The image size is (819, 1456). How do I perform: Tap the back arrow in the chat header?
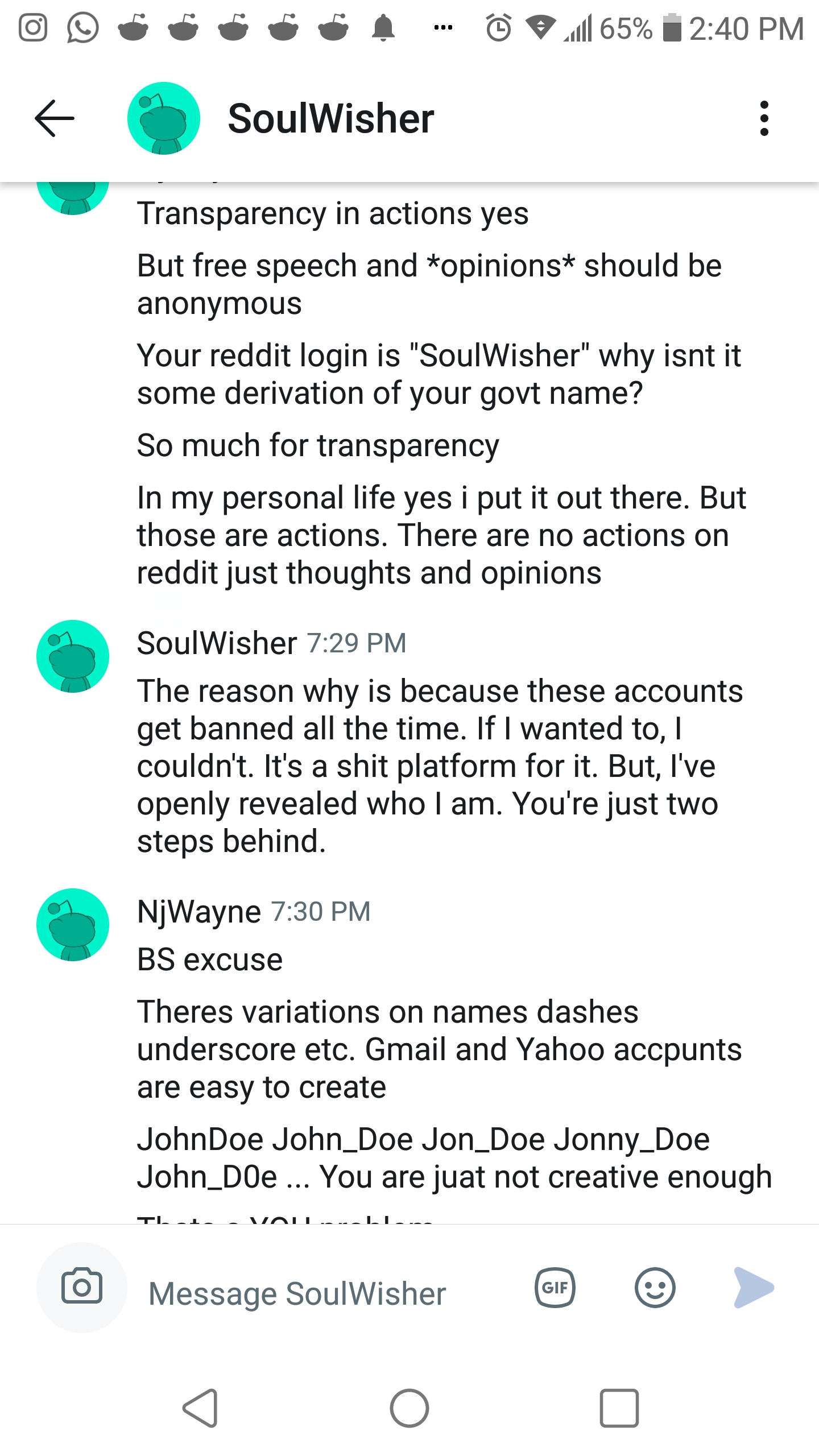[55, 118]
